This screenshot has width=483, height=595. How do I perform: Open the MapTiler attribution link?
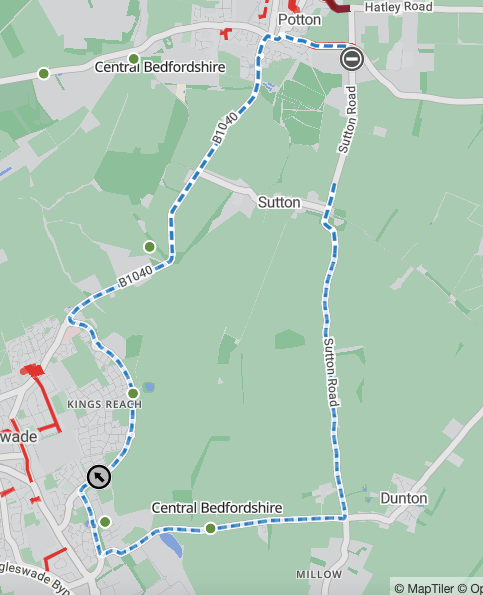click(x=424, y=588)
